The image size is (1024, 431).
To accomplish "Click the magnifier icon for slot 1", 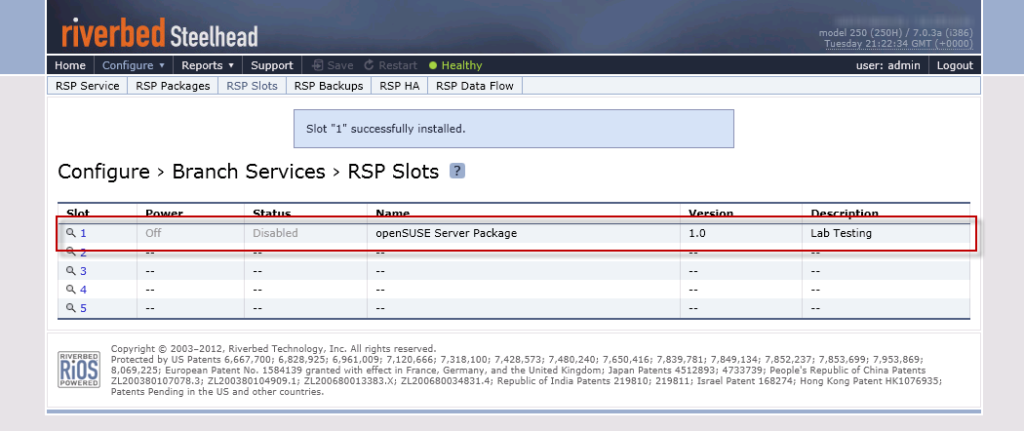I will (71, 232).
